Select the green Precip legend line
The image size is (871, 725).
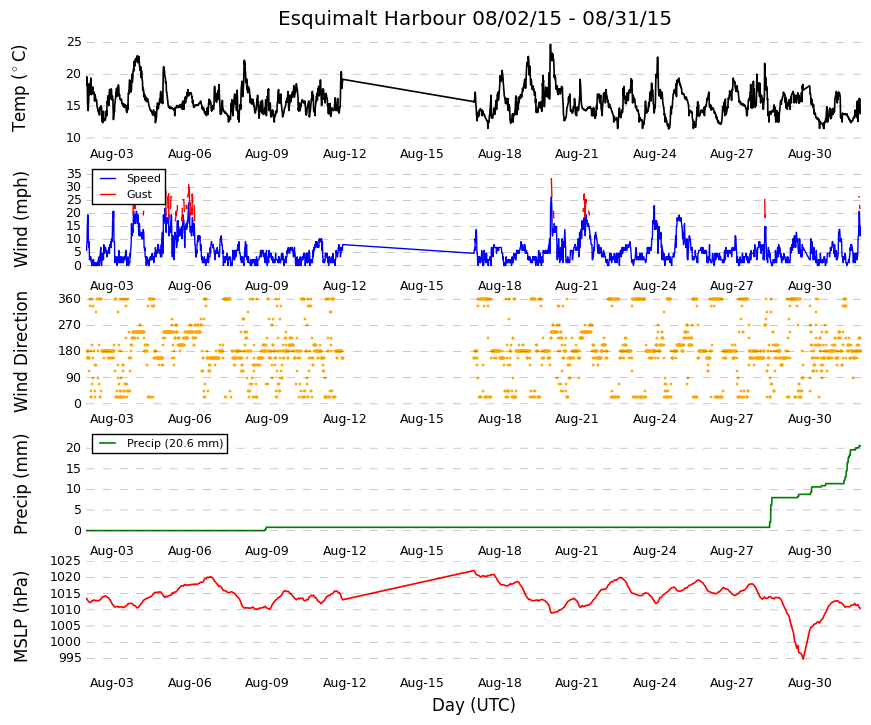[x=108, y=443]
